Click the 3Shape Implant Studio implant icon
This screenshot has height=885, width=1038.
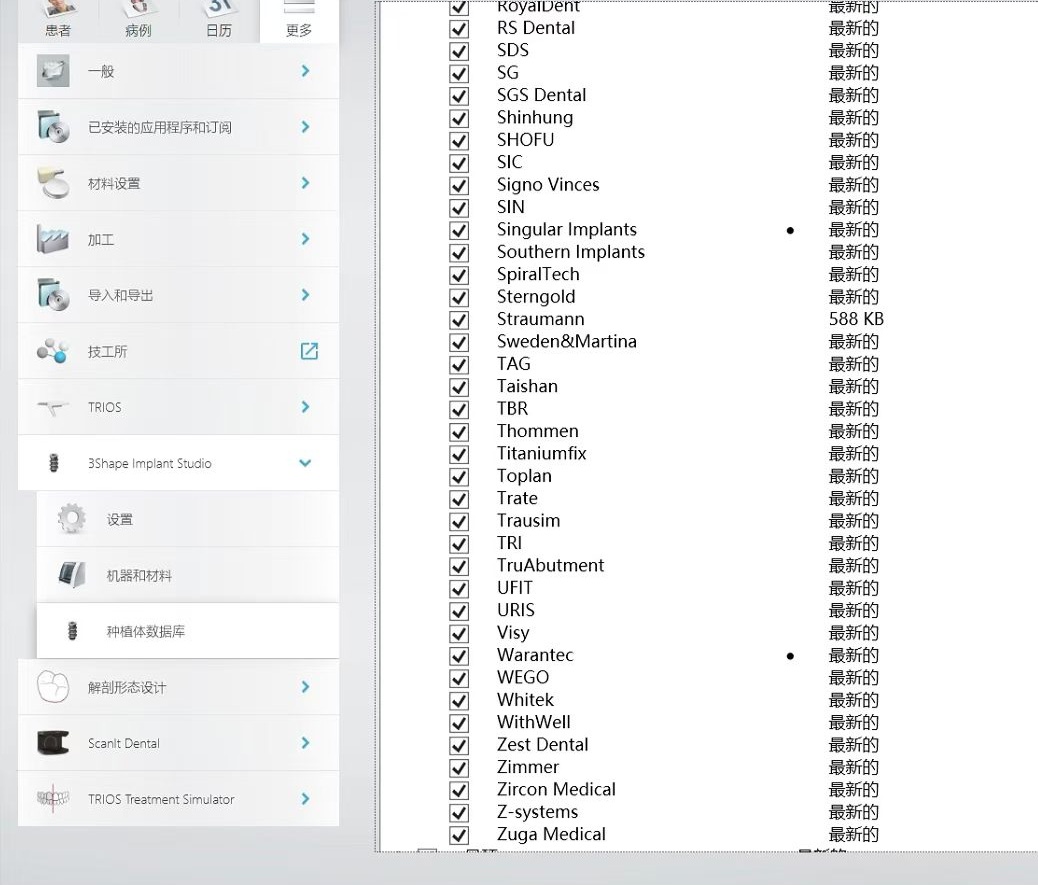click(54, 463)
